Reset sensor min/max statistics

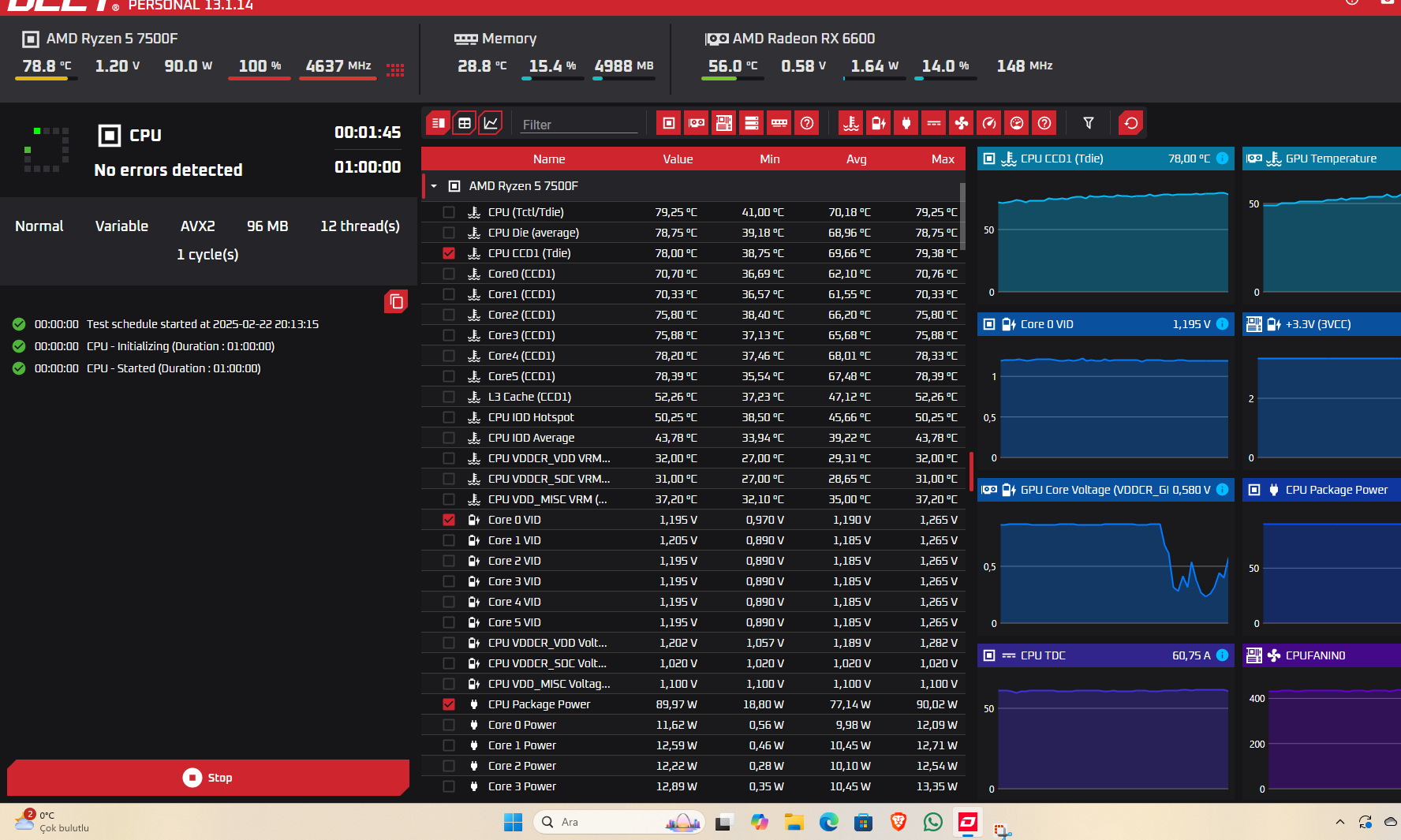pos(1131,123)
